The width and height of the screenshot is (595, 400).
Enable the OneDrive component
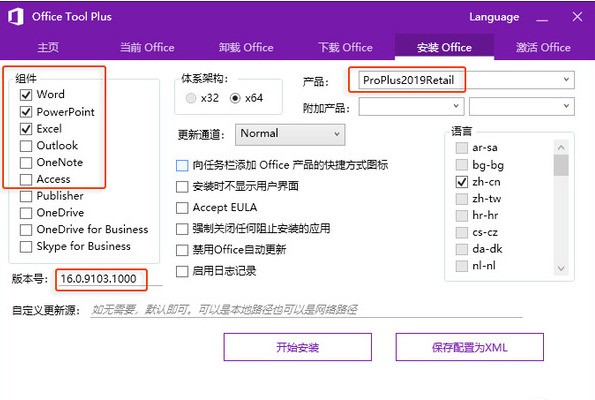click(x=26, y=213)
